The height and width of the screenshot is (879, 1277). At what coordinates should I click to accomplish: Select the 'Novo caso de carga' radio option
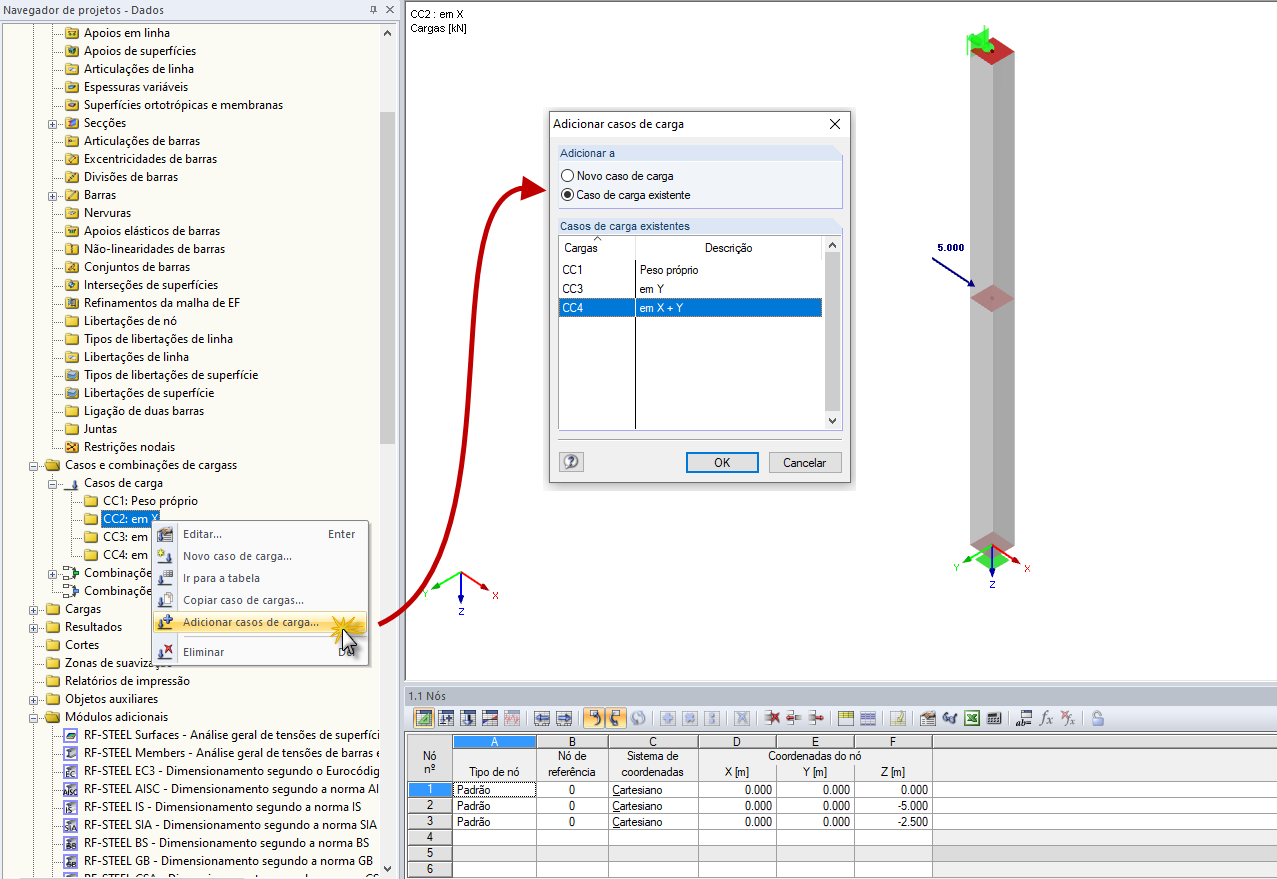coord(568,176)
